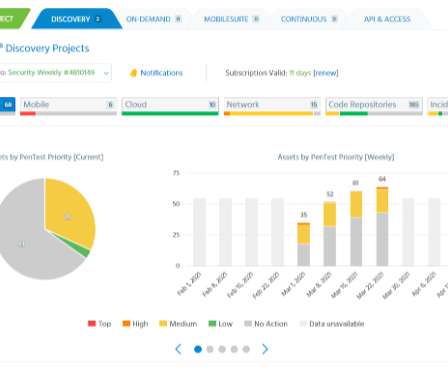Select the third carousel page dot
The image size is (448, 374).
[x=222, y=349]
